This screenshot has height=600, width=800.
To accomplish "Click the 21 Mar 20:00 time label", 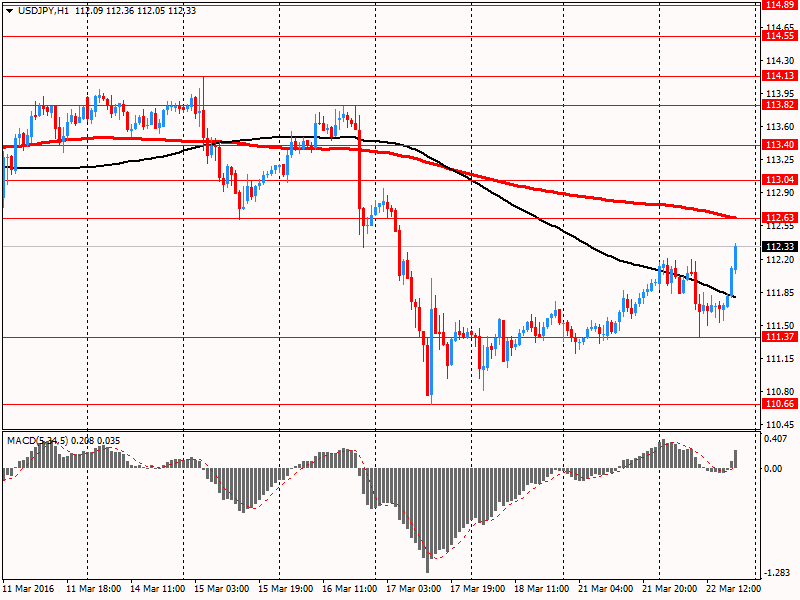I will (x=670, y=589).
